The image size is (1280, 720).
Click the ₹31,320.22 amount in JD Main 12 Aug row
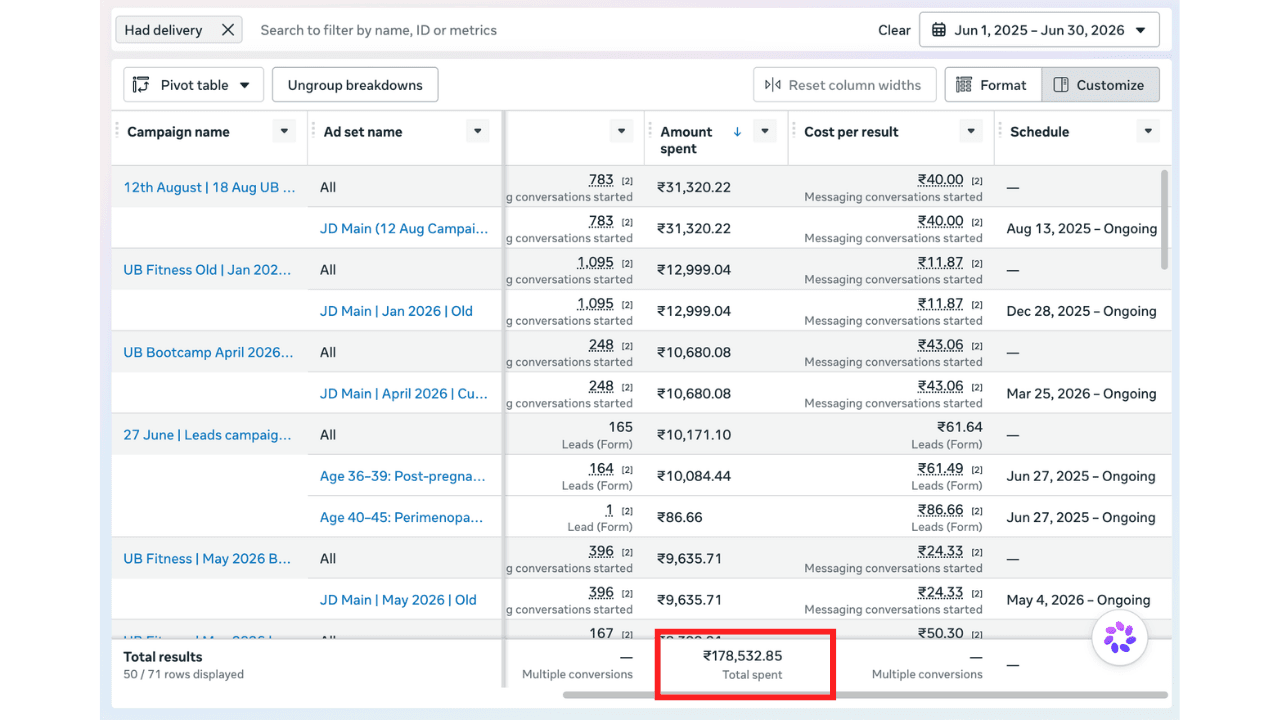(694, 228)
